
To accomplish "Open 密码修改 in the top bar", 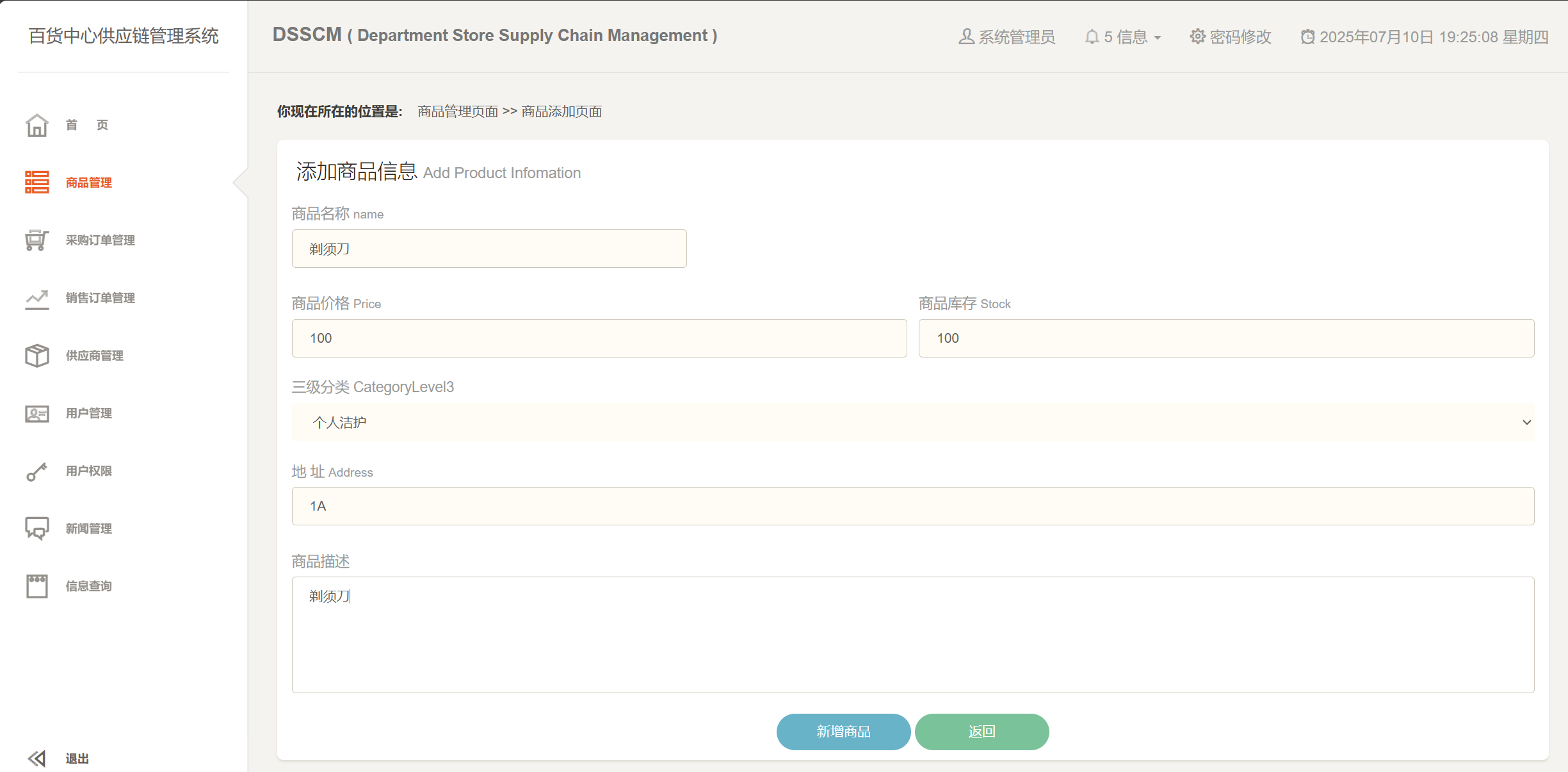I will (x=1231, y=37).
